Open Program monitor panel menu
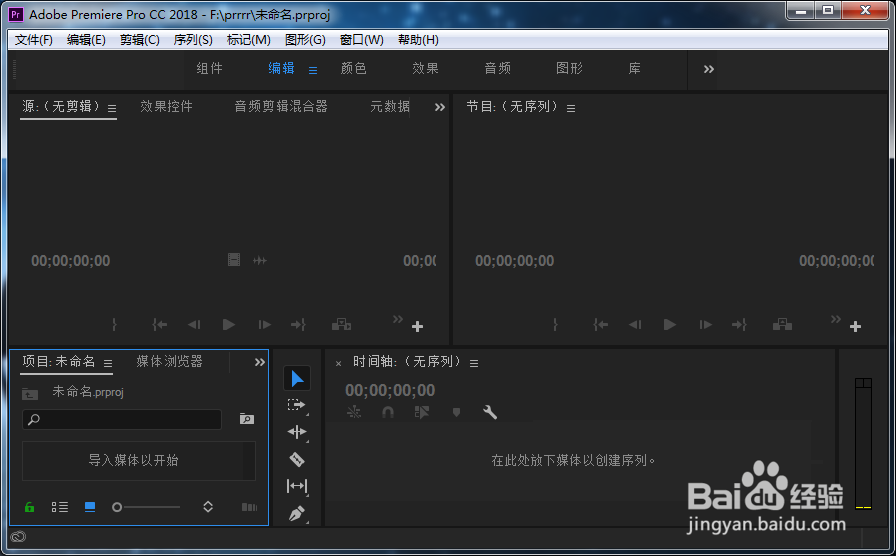896x556 pixels. point(571,108)
